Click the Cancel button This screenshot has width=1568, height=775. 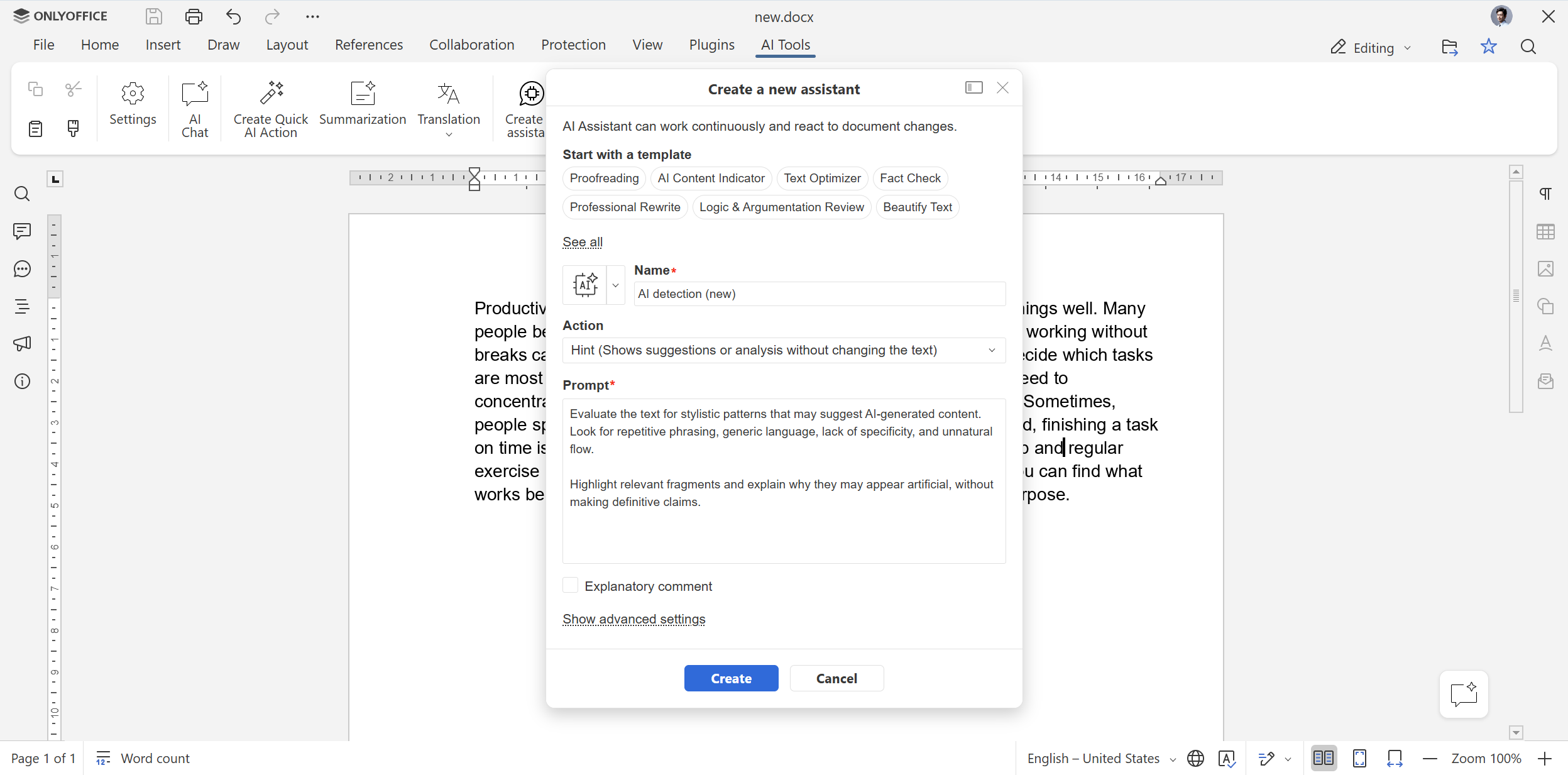[x=836, y=678]
